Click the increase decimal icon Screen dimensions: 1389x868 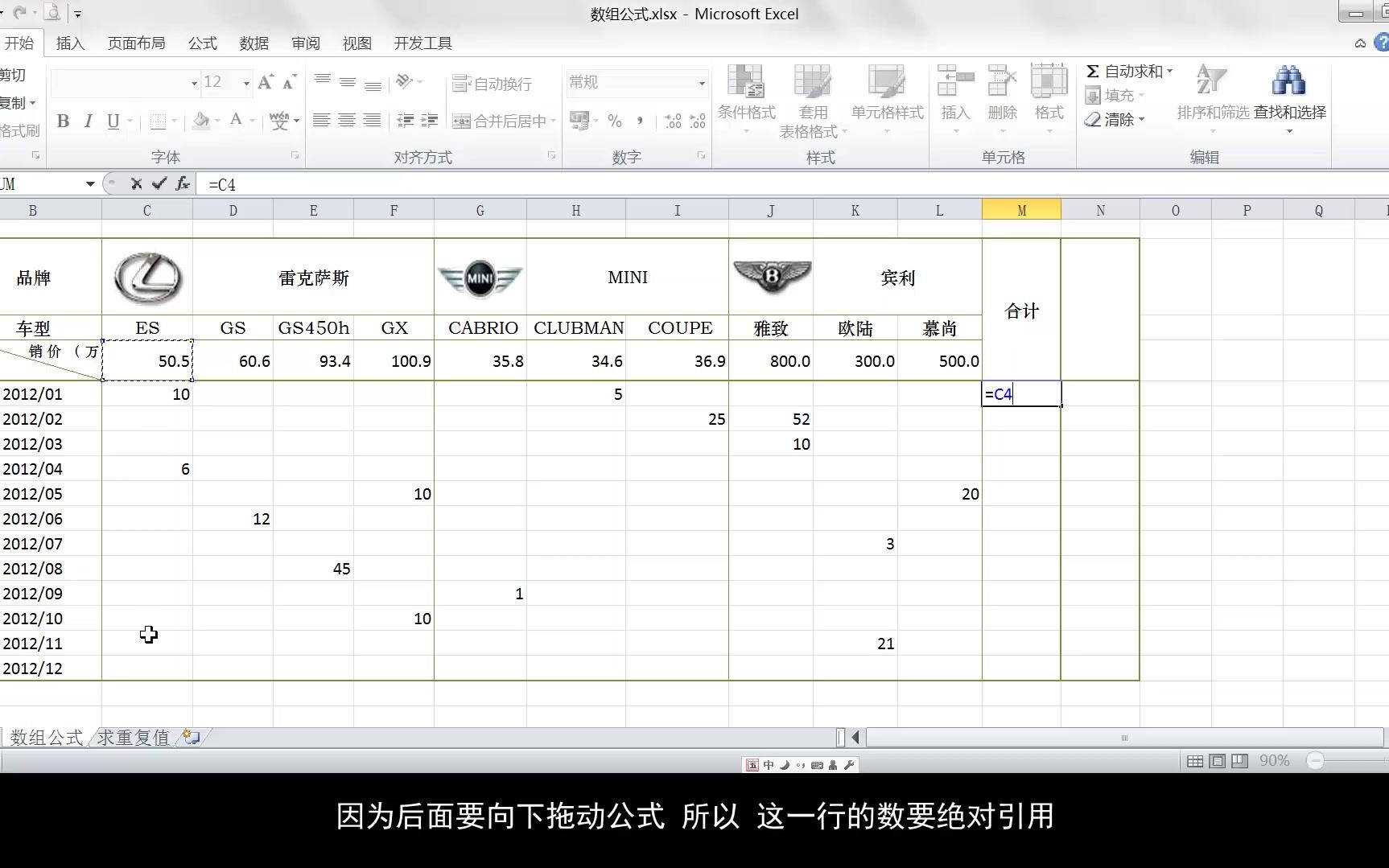pos(673,121)
